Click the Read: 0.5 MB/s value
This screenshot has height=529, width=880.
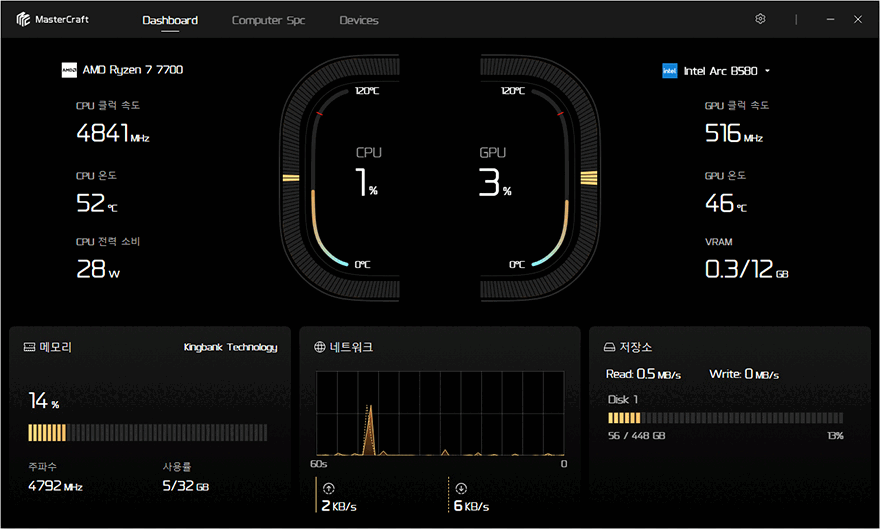pos(643,374)
